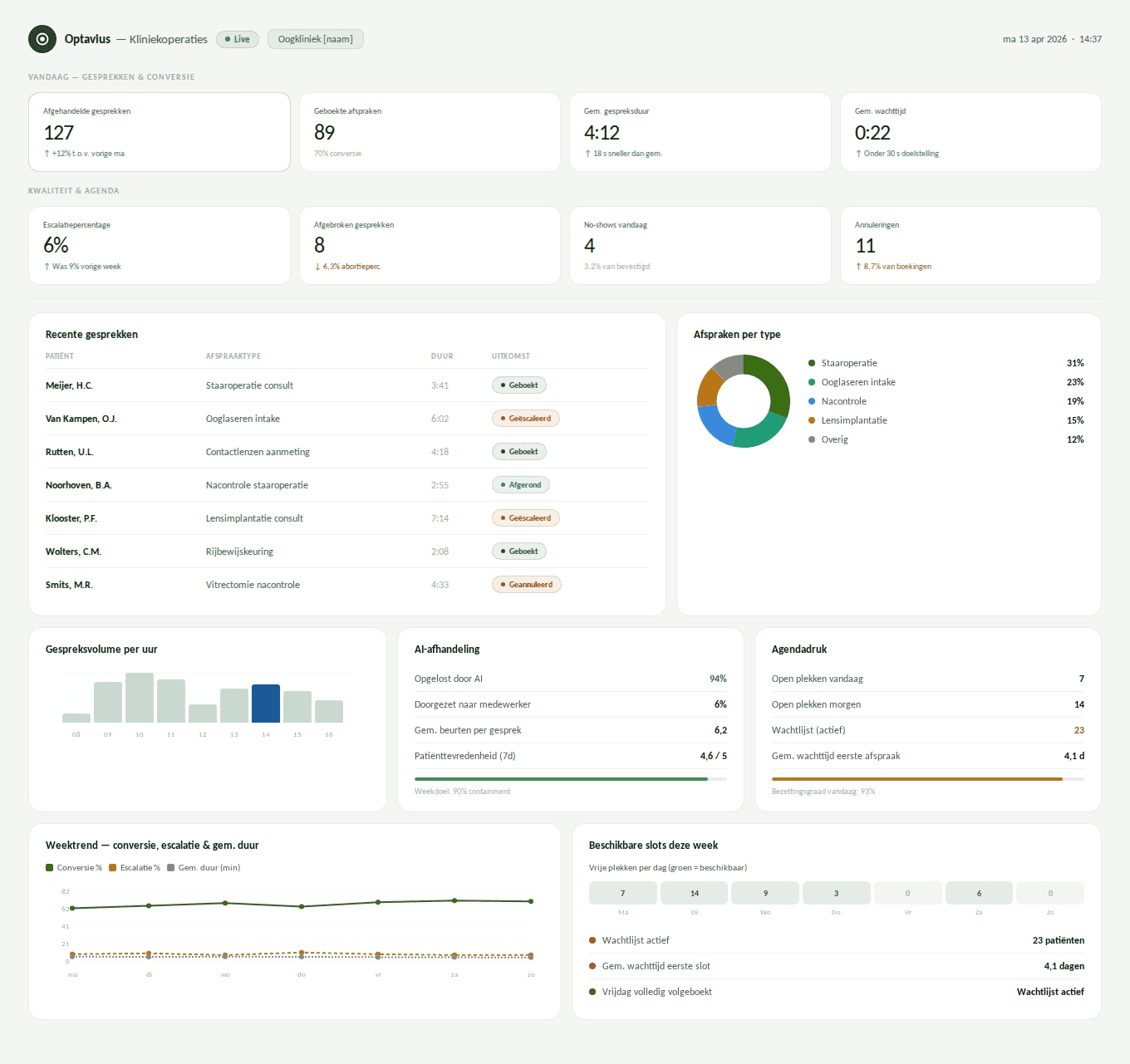This screenshot has width=1130, height=1064.
Task: Open the Afgebroken gesprekken card
Action: pyautogui.click(x=430, y=245)
